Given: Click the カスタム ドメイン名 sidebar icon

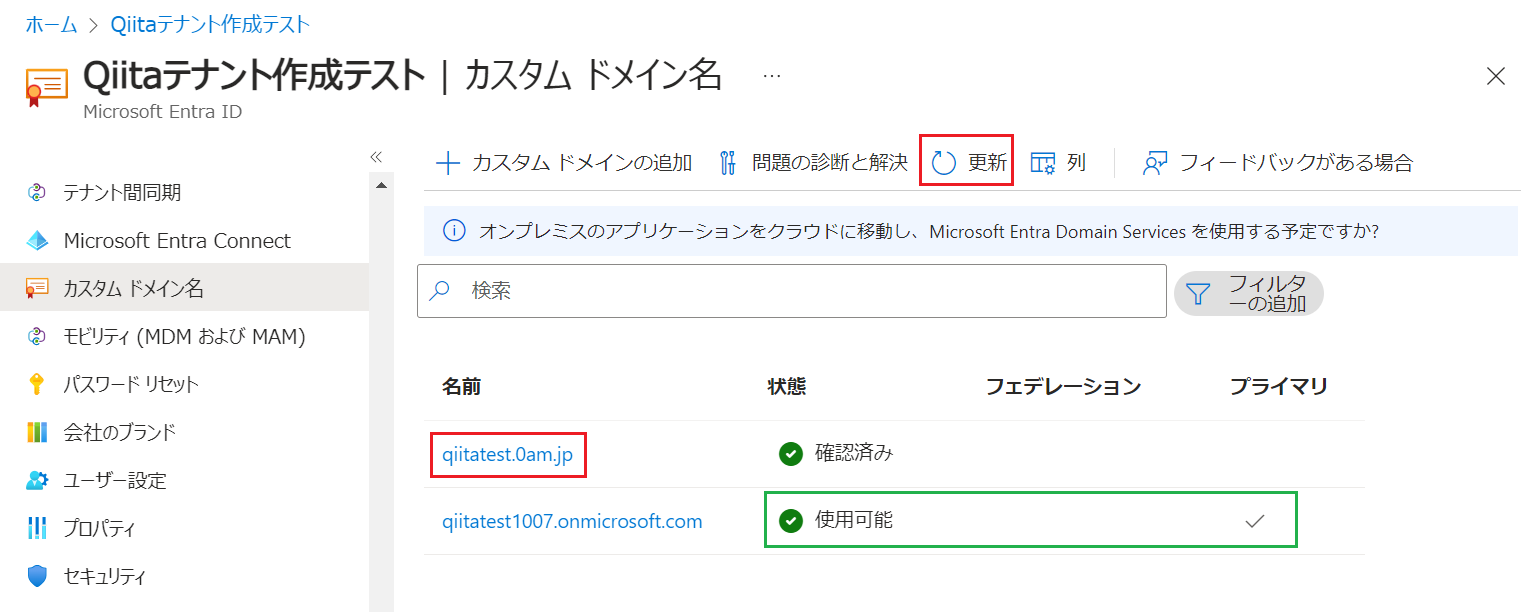Looking at the screenshot, I should click(x=37, y=289).
